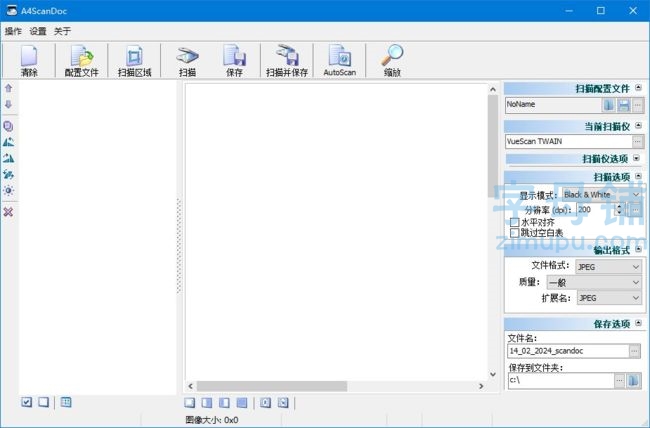This screenshot has height=428, width=650.
Task: Click the third view mode icon below preview
Action: click(224, 403)
